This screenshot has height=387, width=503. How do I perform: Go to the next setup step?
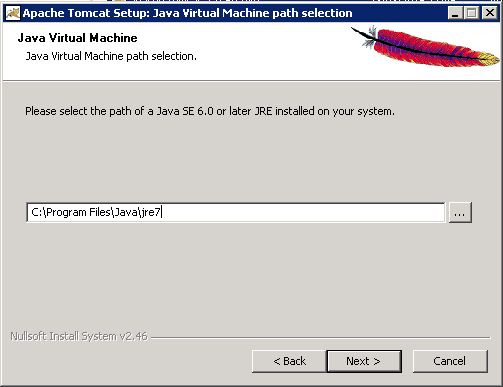pos(364,361)
